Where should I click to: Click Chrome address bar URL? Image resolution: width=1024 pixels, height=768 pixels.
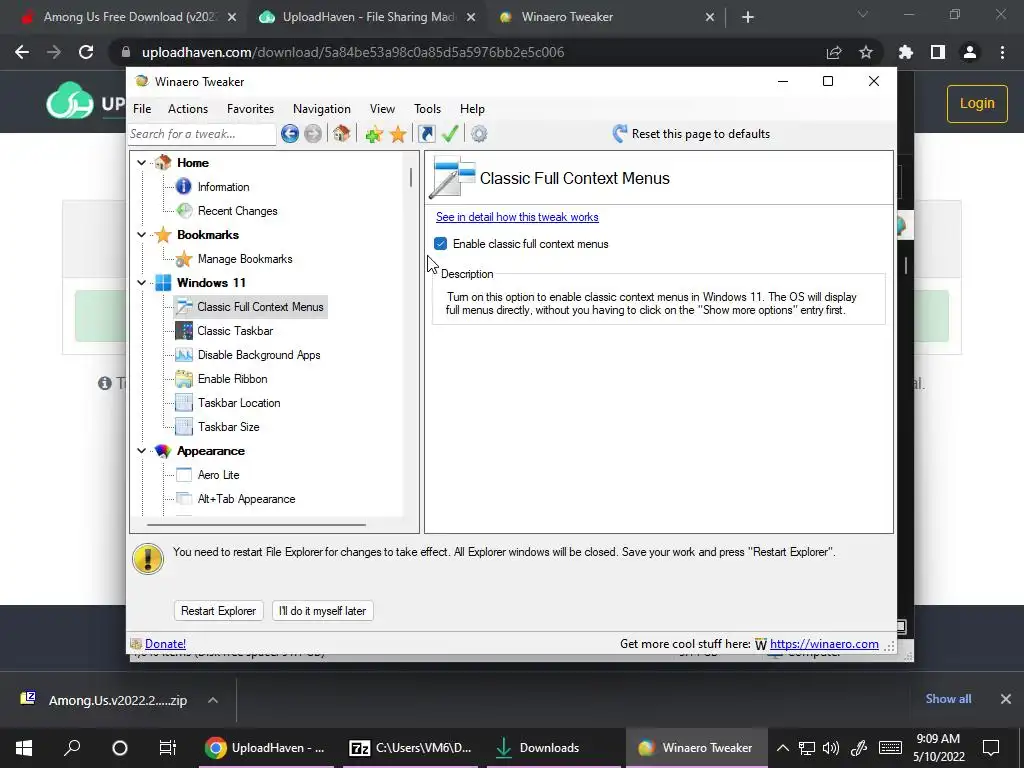point(353,52)
